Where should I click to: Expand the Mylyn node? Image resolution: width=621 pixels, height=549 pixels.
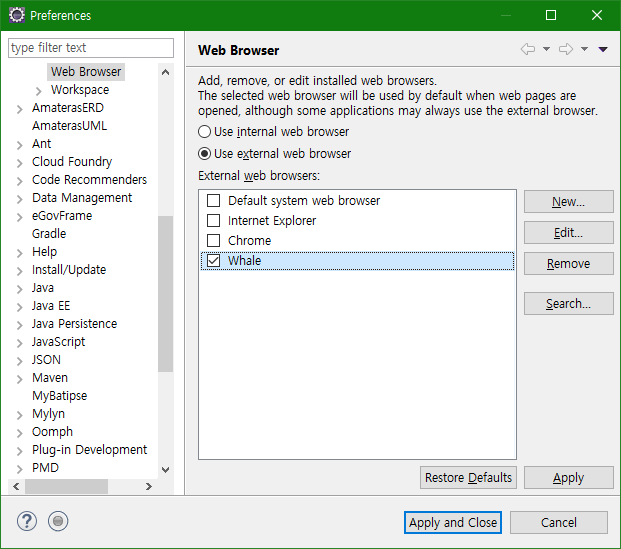[20, 415]
